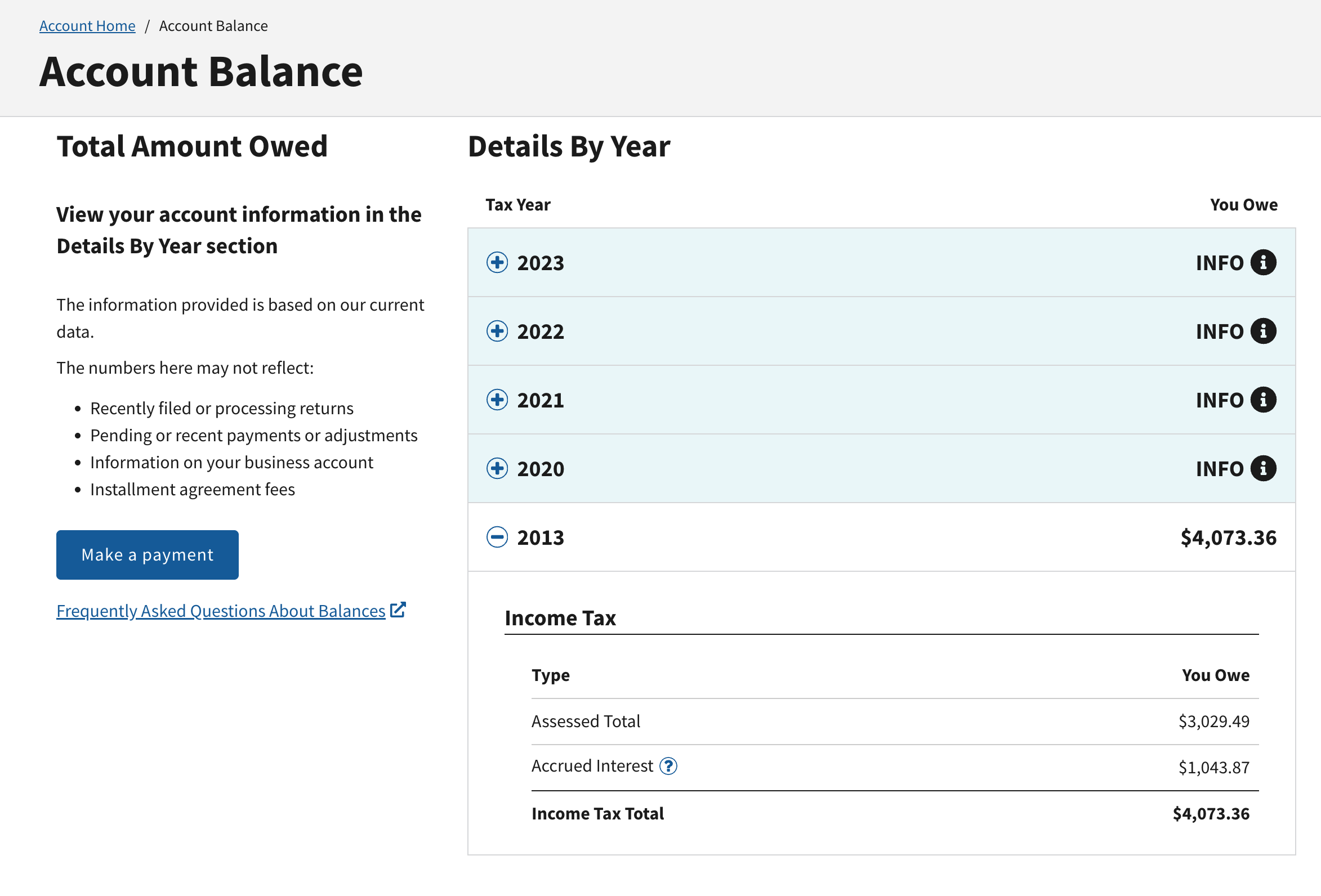Screen dimensions: 1321x896
Task: Click the INFO label for 2023
Action: [x=1219, y=263]
